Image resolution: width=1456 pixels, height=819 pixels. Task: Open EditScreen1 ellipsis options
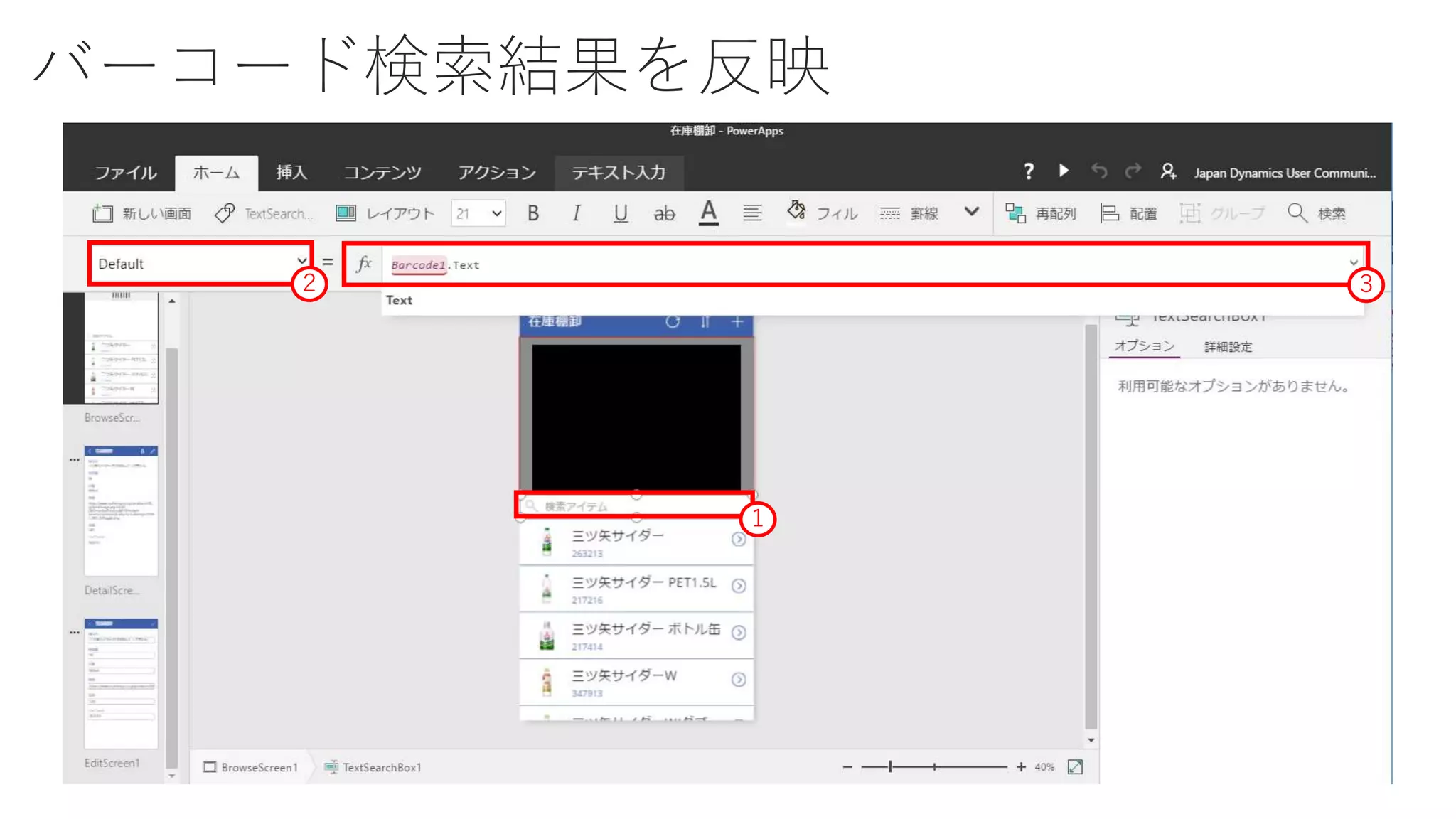(74, 632)
